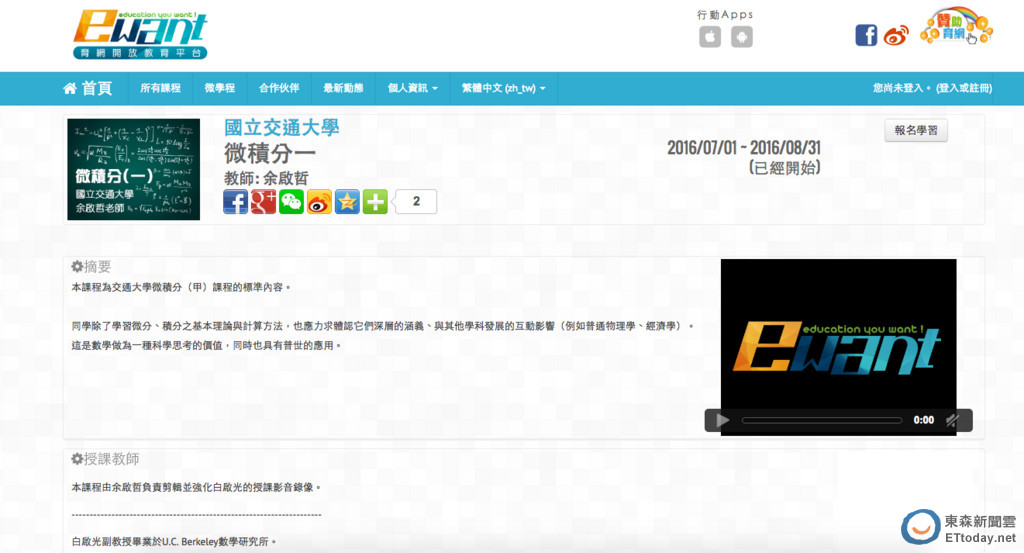Open more sharing options plus icon
Image resolution: width=1024 pixels, height=553 pixels.
[375, 202]
